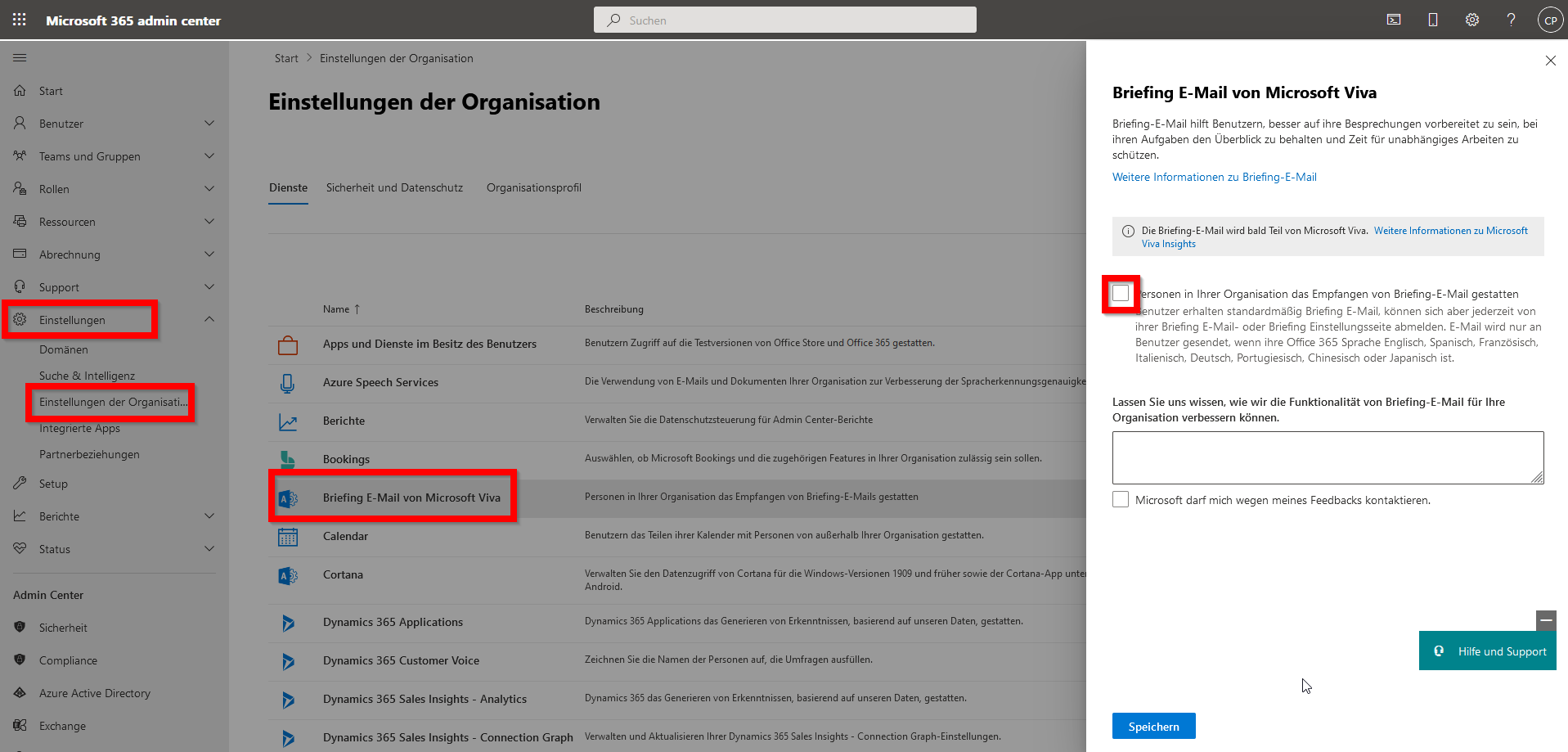Viewport: 1568px width, 752px height.
Task: Open Suche & Intelligenz in sidebar
Action: coord(88,376)
